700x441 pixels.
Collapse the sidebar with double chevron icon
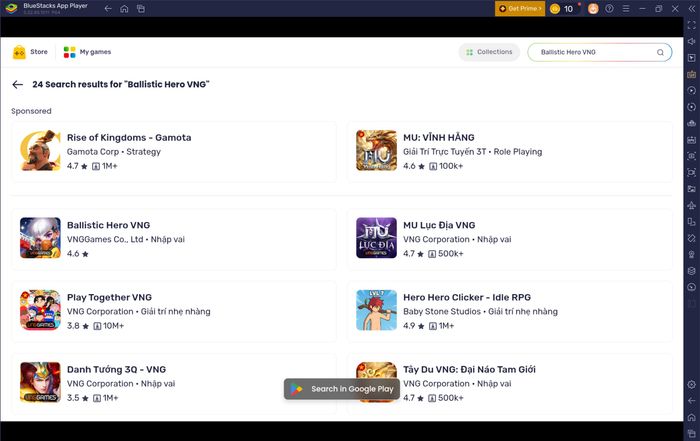point(692,8)
